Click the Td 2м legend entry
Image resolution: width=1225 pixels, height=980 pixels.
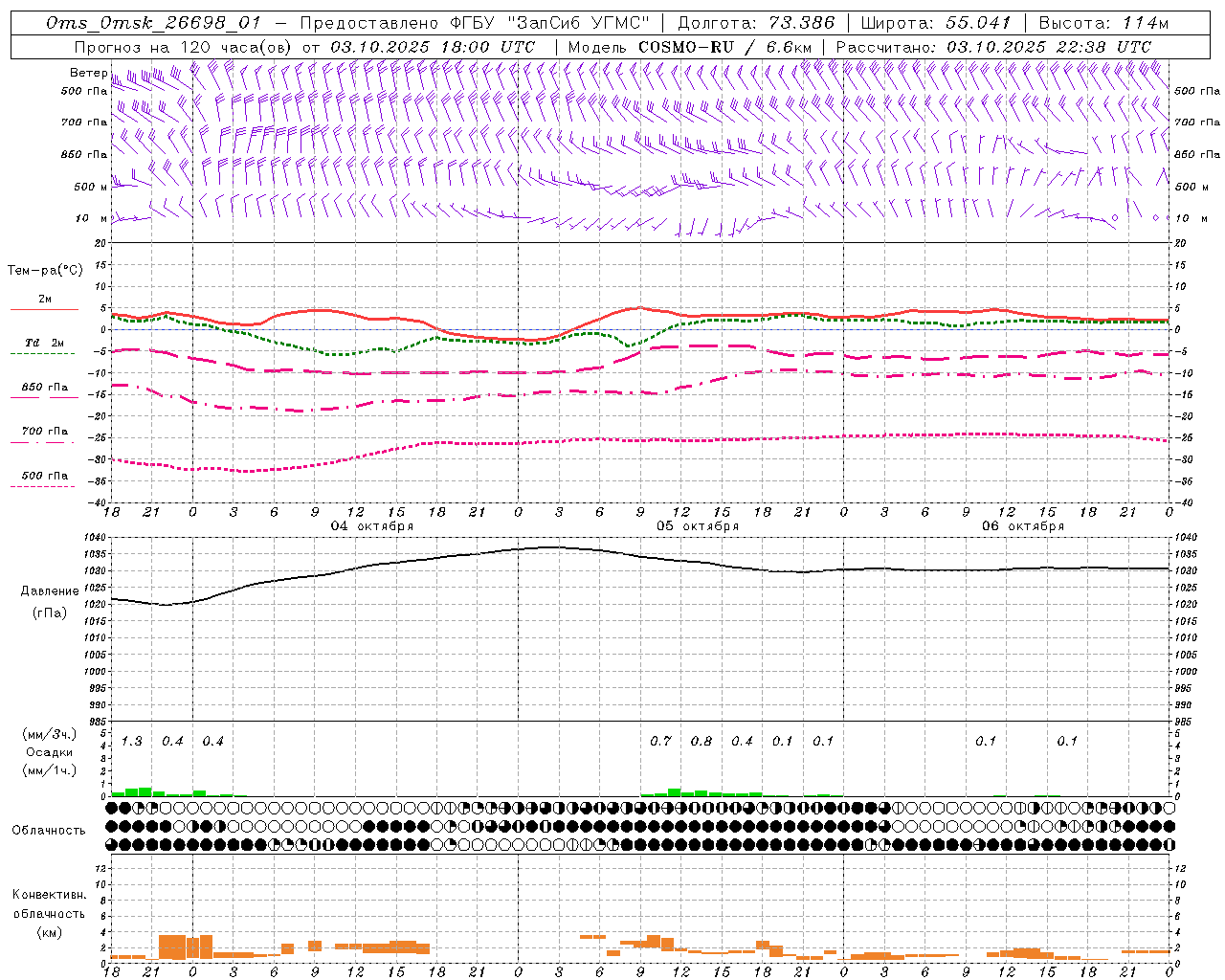point(44,343)
